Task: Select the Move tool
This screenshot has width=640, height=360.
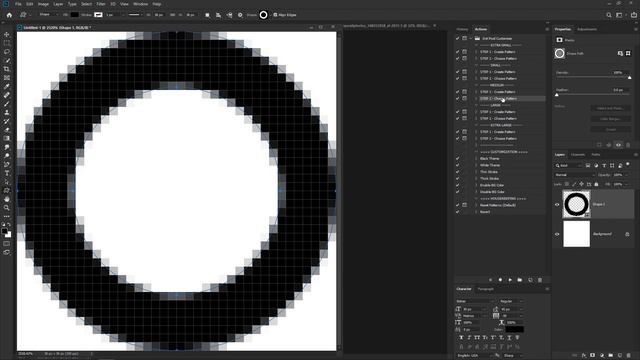Action: point(7,35)
